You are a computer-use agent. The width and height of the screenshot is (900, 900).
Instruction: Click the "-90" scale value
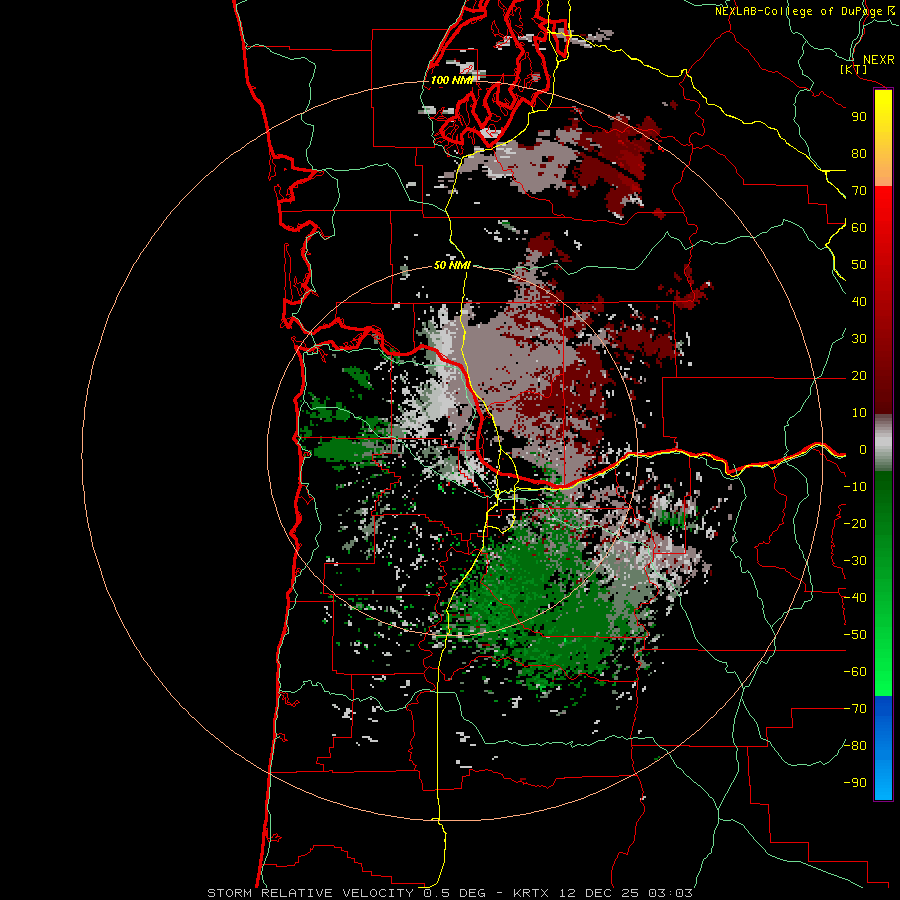(x=855, y=783)
